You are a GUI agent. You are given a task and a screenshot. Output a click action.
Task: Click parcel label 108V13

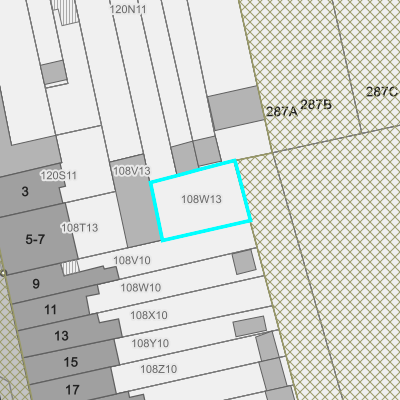tap(132, 171)
